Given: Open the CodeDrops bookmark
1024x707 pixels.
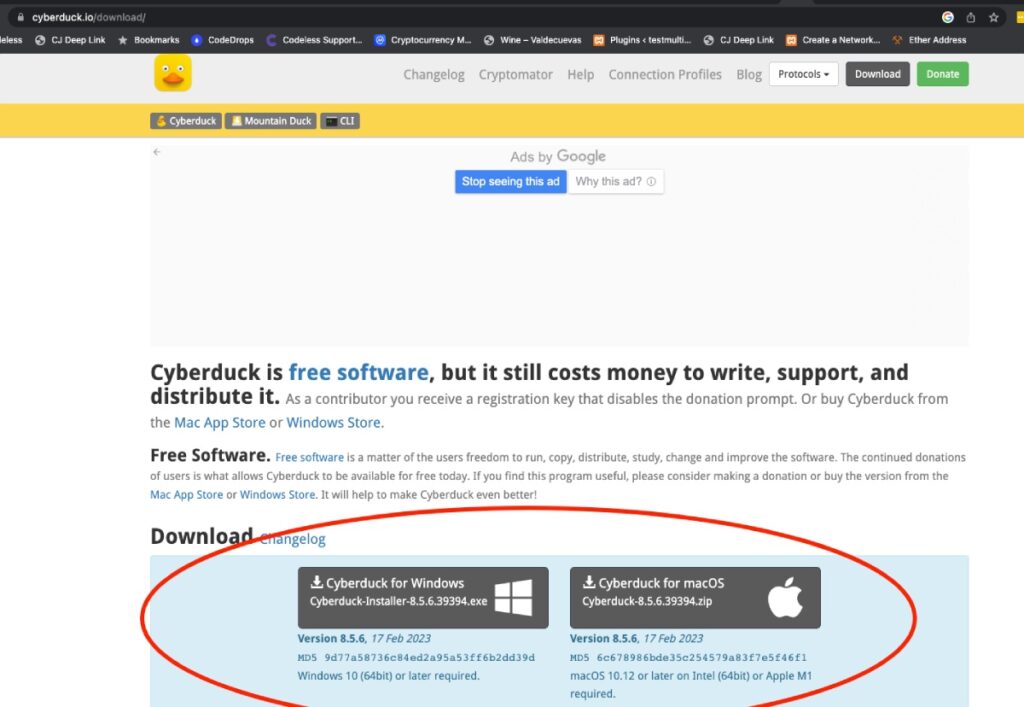Looking at the screenshot, I should click(222, 40).
